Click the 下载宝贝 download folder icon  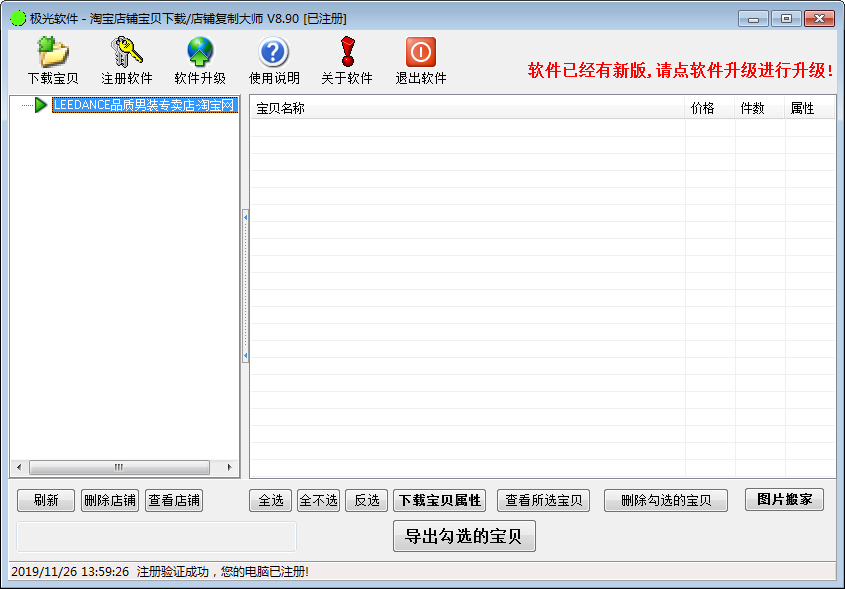click(53, 52)
